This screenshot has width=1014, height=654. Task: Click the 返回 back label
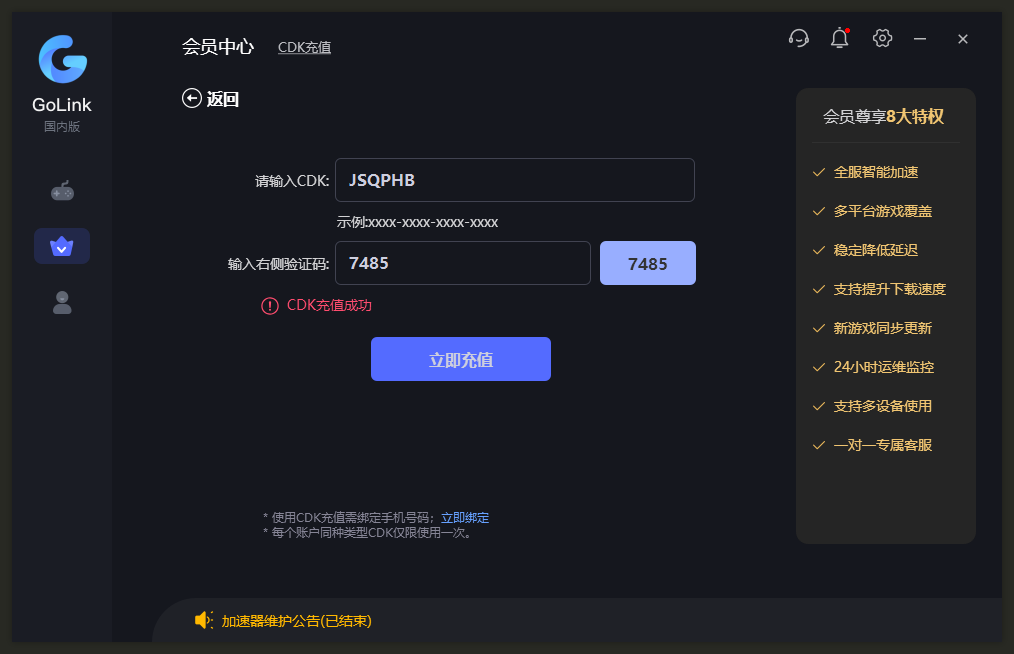click(222, 99)
